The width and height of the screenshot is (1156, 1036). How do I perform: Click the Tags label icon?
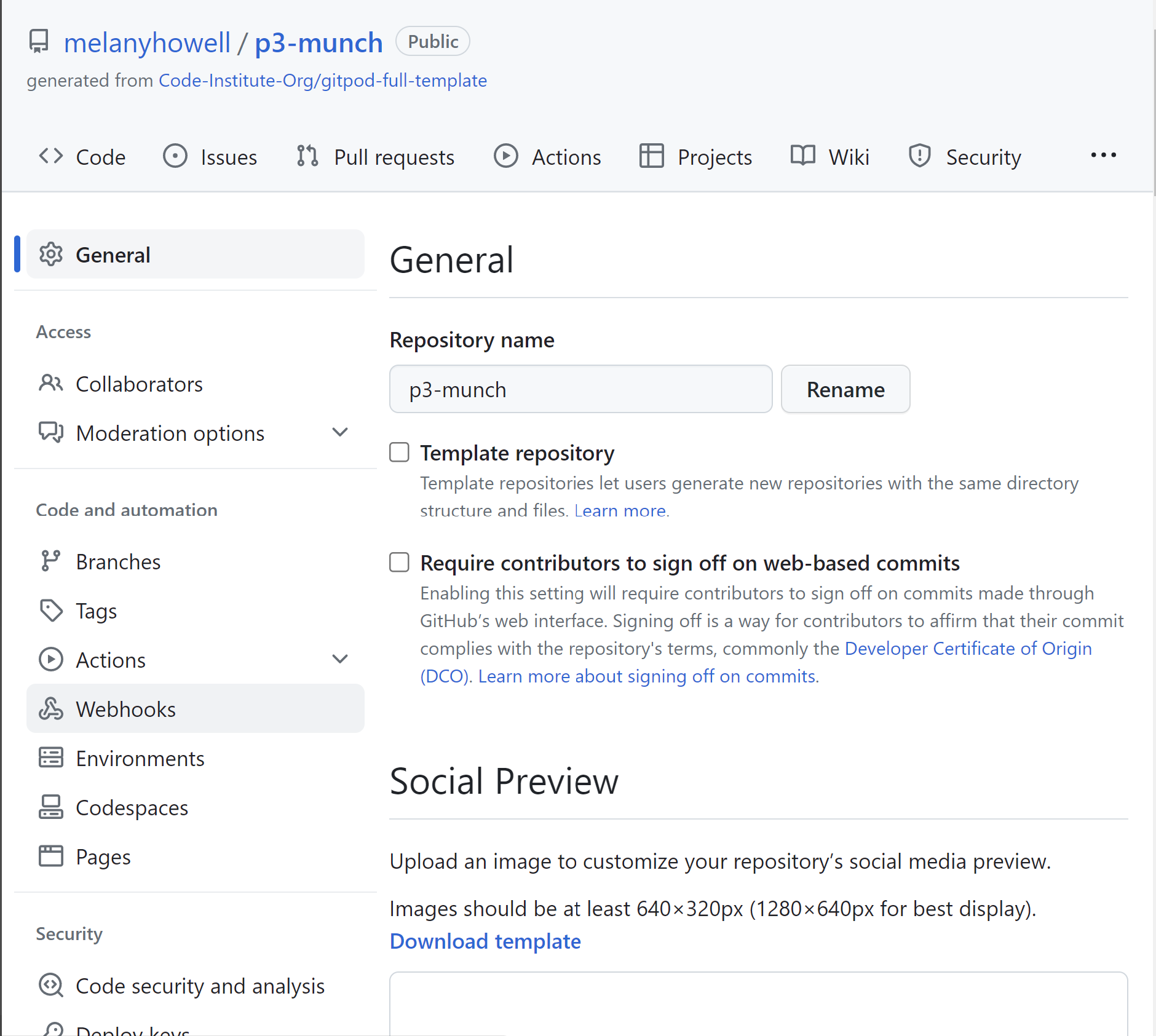(50, 611)
